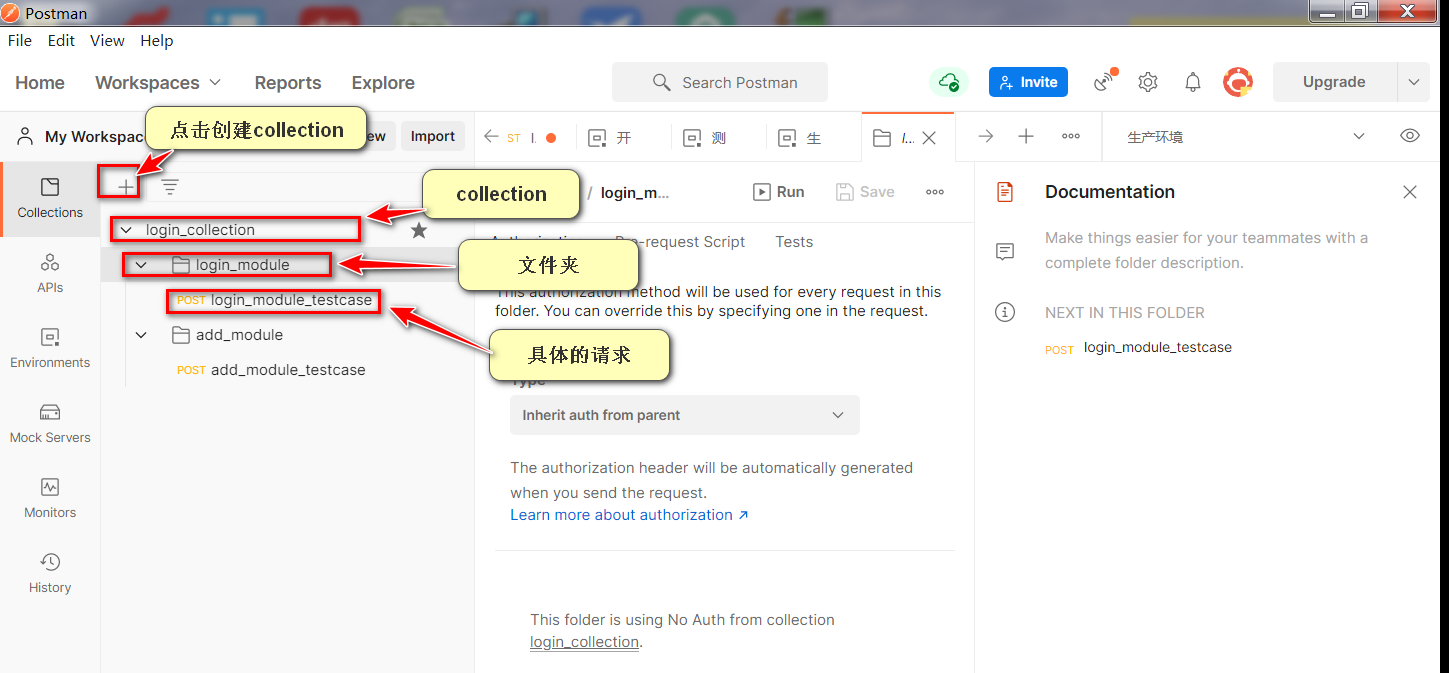Open a new tab with plus icon
Image resolution: width=1449 pixels, height=673 pixels.
click(1026, 137)
